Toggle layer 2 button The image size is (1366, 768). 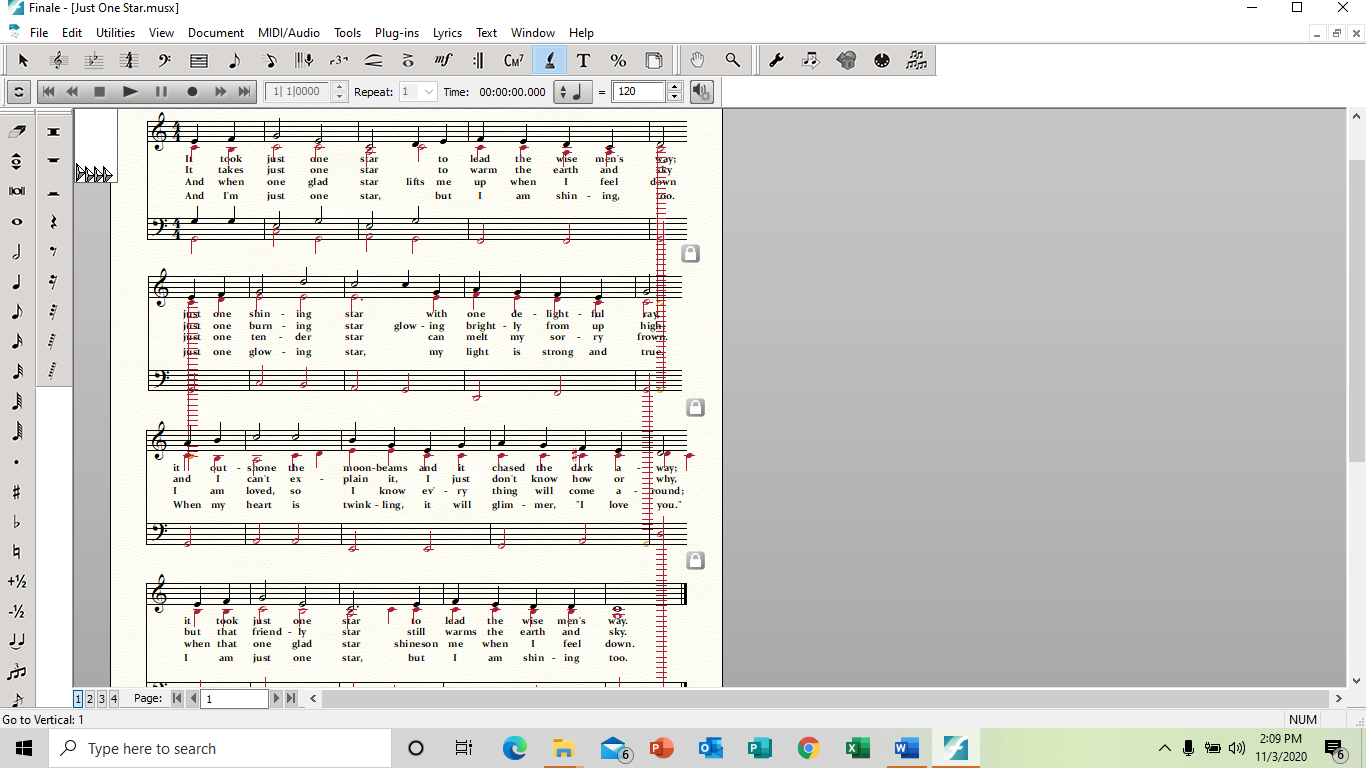[x=89, y=699]
